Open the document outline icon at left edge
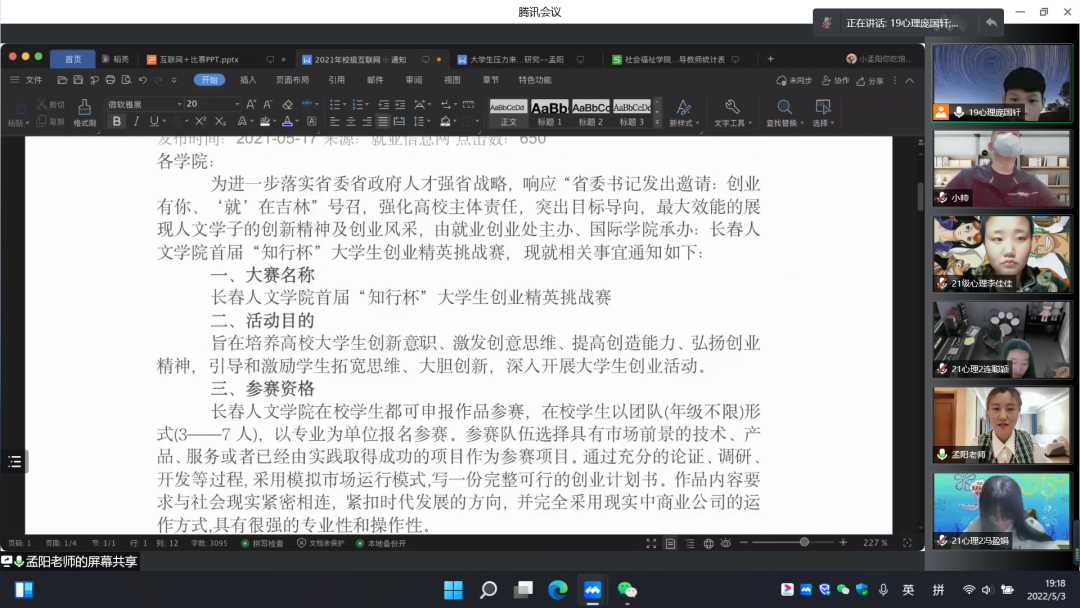Screen dimensions: 1080x608 [14, 461]
